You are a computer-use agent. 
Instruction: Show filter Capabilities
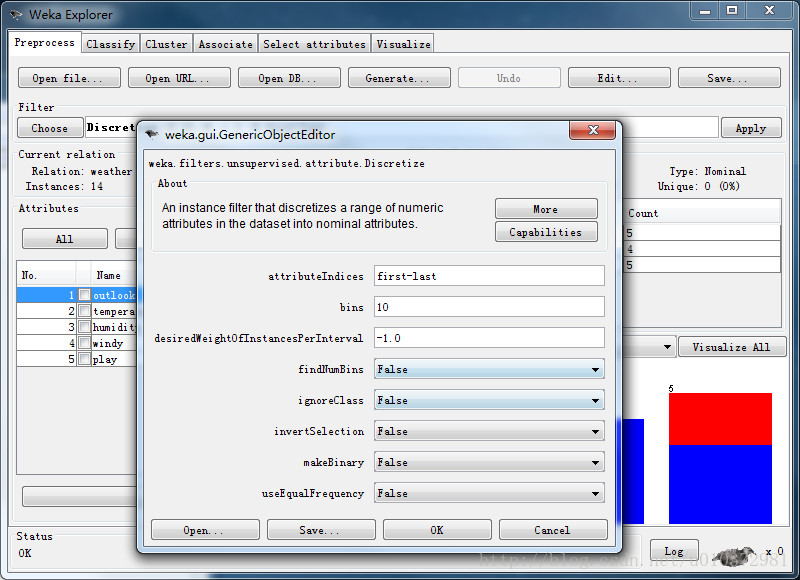click(546, 232)
